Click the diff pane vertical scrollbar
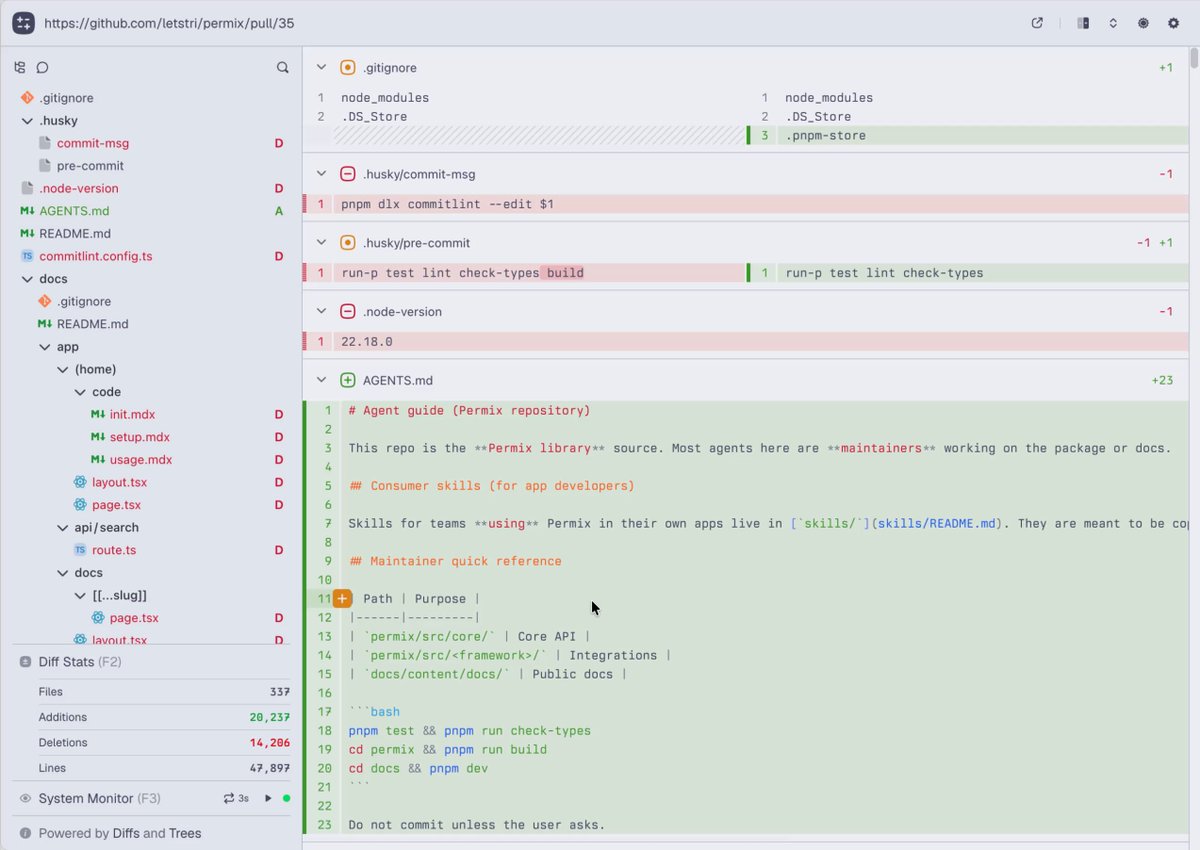Screen dimensions: 1200x850 pyautogui.click(x=1194, y=60)
